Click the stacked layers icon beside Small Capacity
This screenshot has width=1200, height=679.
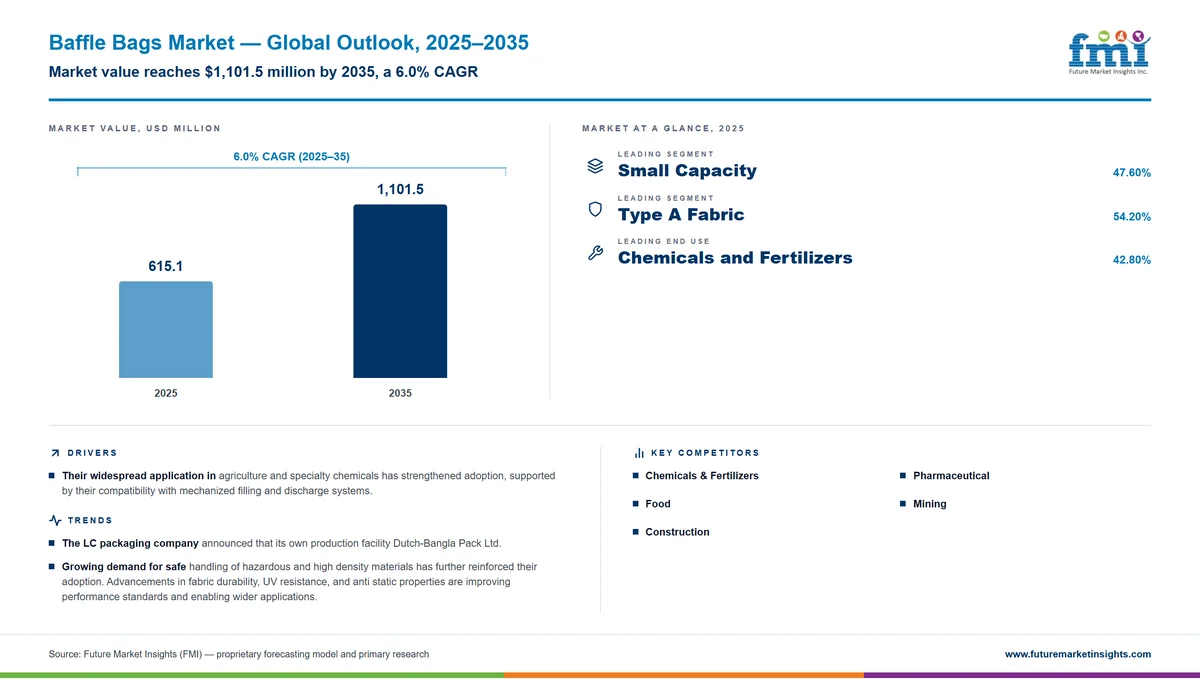[595, 165]
